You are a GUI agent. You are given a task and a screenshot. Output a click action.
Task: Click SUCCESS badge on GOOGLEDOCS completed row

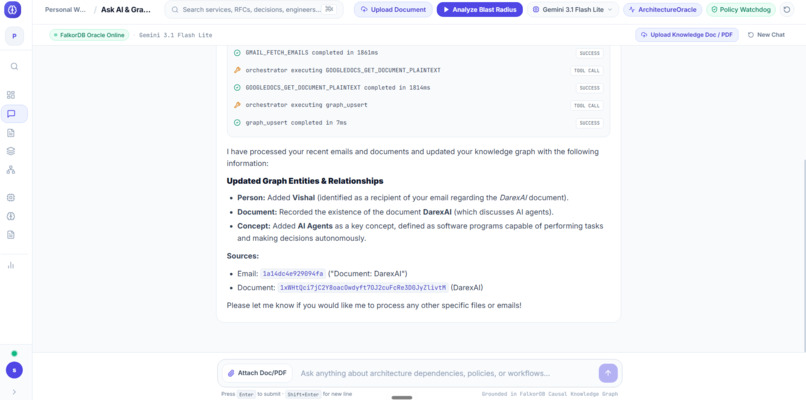click(x=589, y=88)
